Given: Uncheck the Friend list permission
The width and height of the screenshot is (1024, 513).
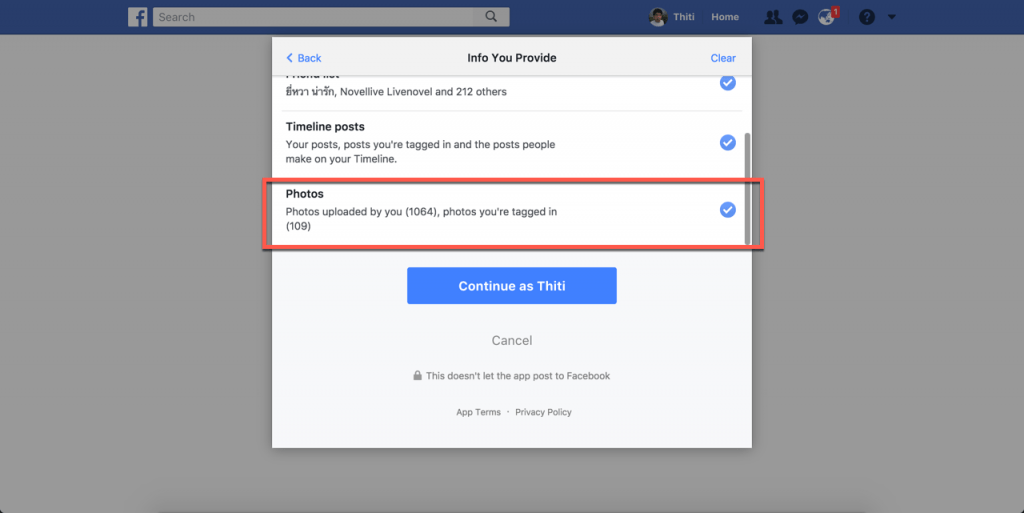Looking at the screenshot, I should pos(728,83).
